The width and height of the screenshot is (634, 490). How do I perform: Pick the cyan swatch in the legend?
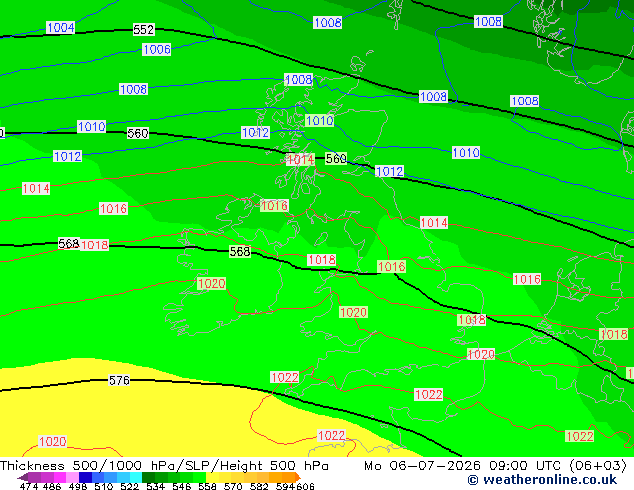click(x=136, y=477)
